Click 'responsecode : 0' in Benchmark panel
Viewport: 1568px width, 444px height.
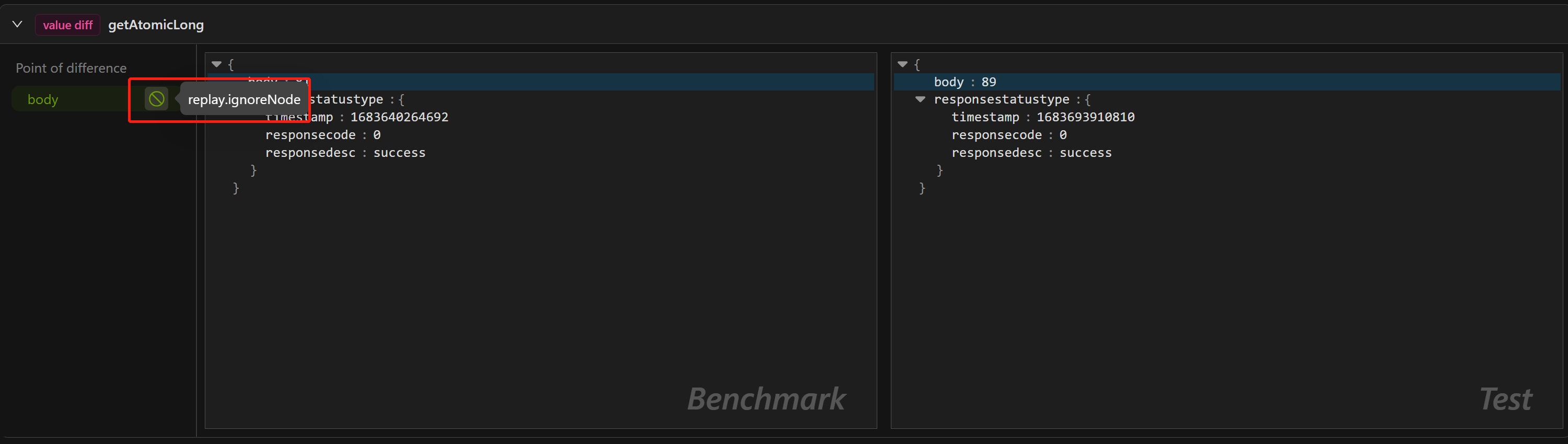point(322,134)
